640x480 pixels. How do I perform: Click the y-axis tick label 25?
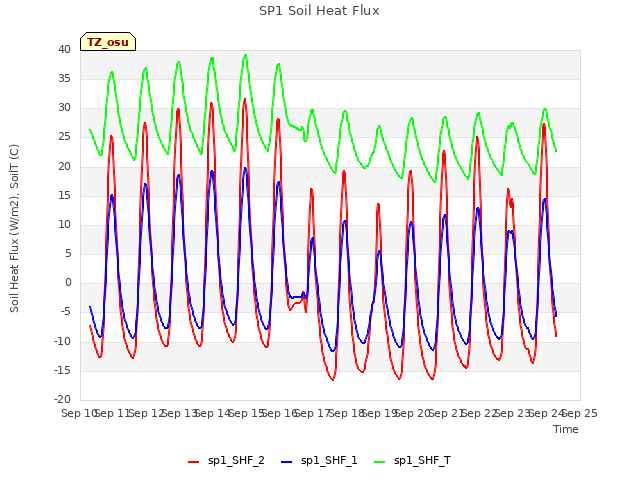coord(64,137)
